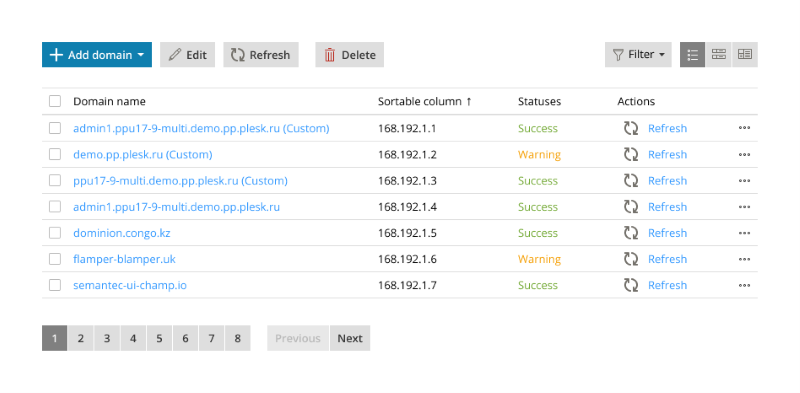Check the semantec-ui-champ.io row checkbox

55,285
